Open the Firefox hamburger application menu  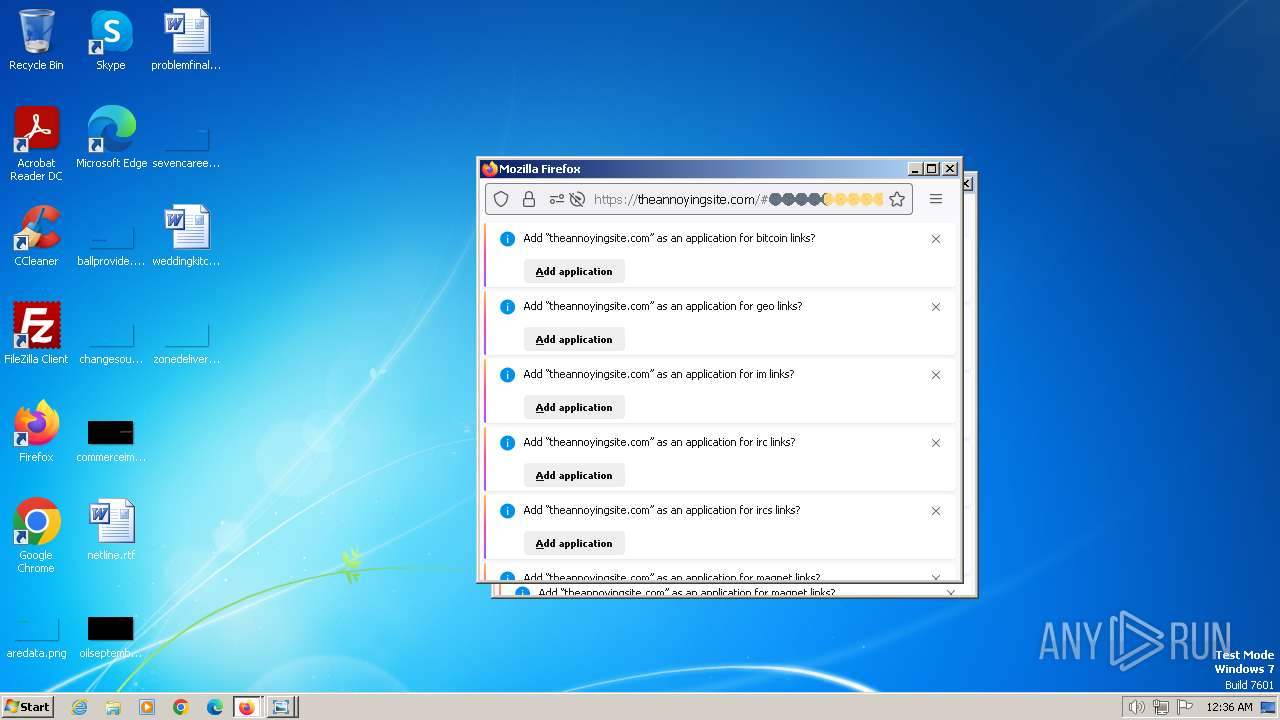click(x=936, y=199)
